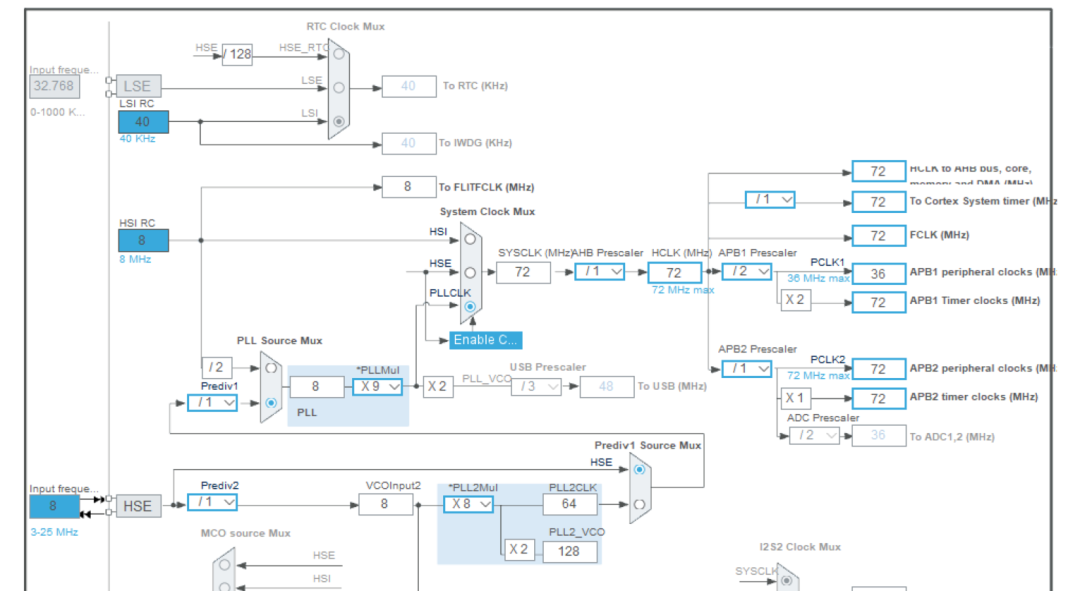The image size is (1080, 591).
Task: Click the To IWDG (KHz) value box
Action: [409, 143]
